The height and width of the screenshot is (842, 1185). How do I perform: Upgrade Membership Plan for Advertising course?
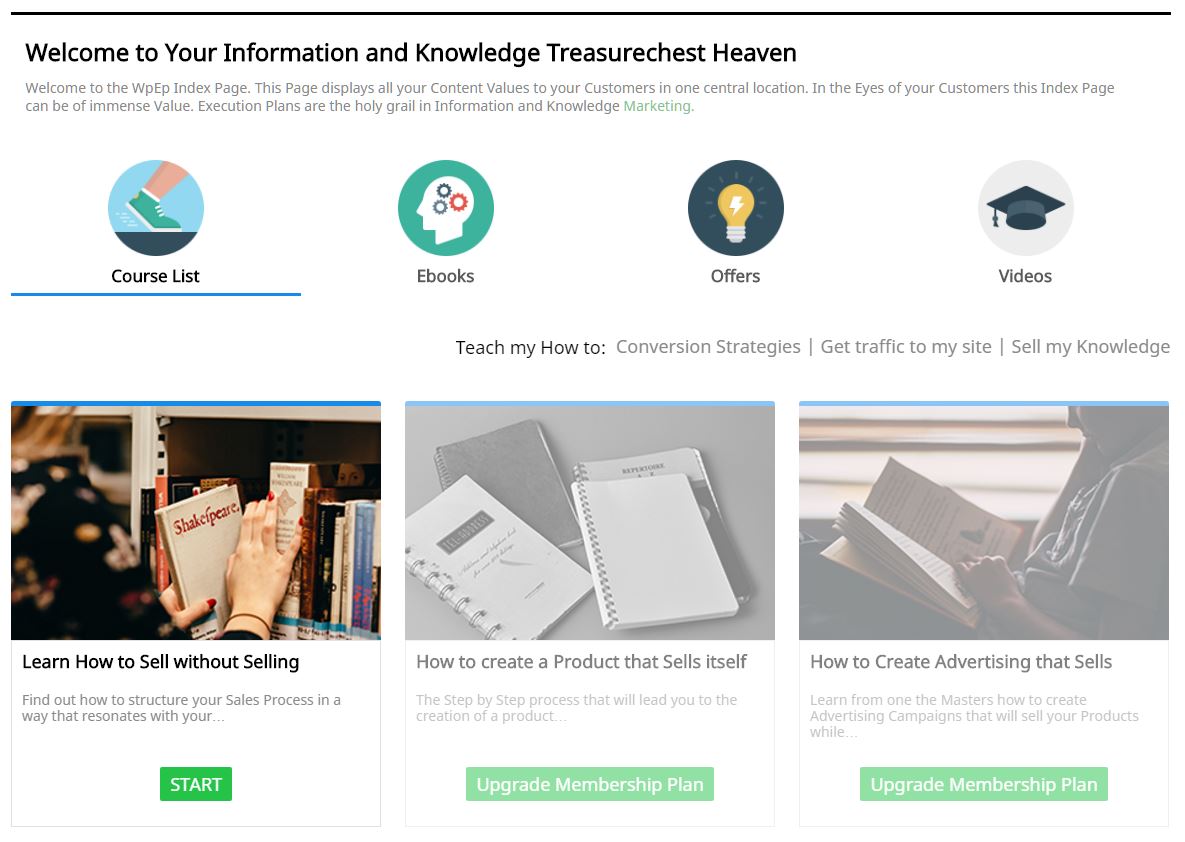coord(984,785)
